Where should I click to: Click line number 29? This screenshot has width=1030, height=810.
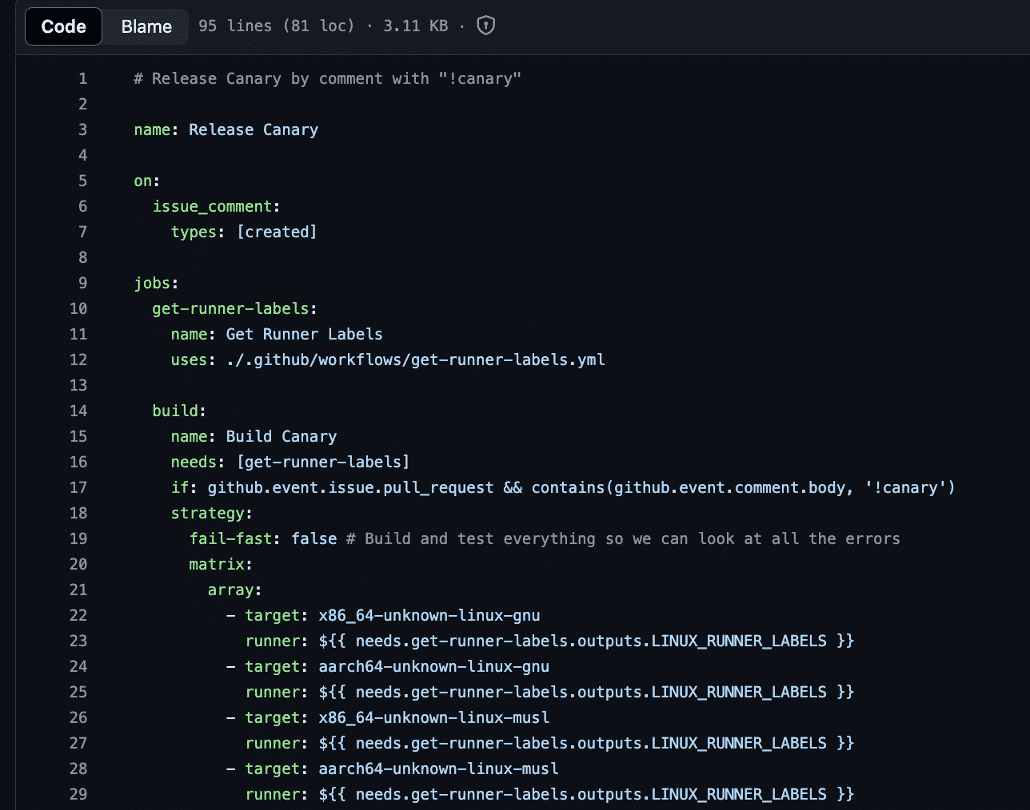click(x=79, y=794)
